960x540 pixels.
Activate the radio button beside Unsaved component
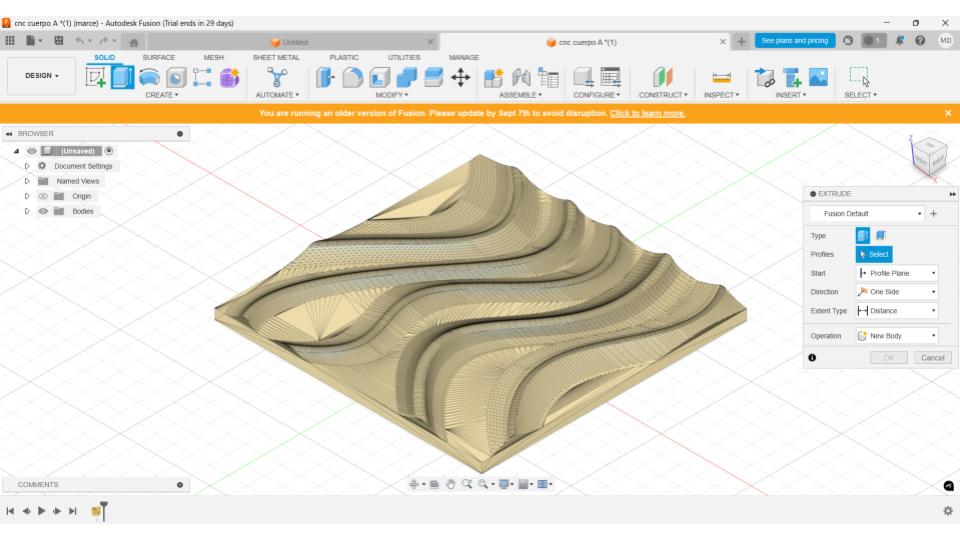109,151
